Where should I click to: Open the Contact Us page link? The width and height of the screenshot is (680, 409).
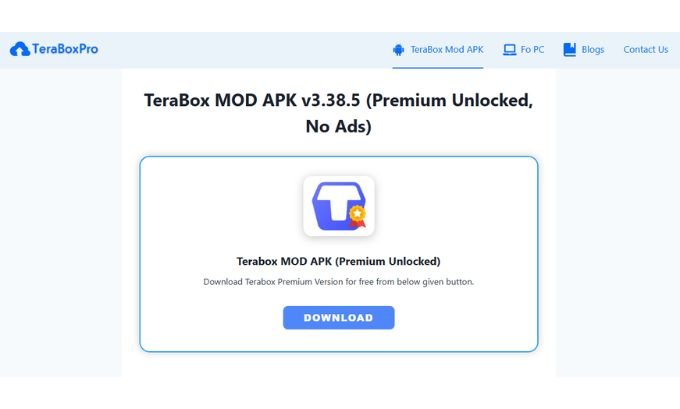pos(645,49)
